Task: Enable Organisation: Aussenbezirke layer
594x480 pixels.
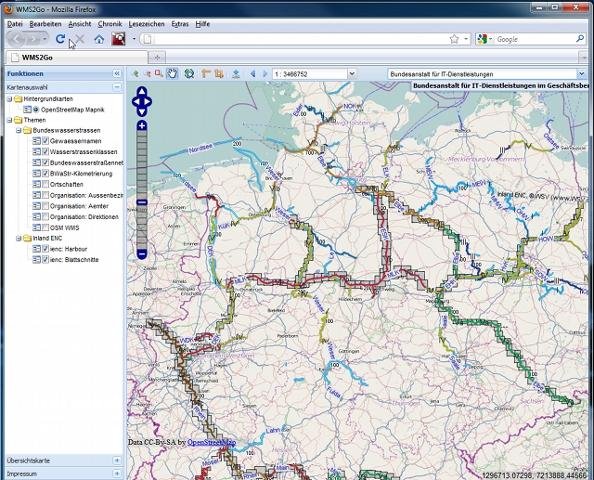Action: (x=45, y=195)
